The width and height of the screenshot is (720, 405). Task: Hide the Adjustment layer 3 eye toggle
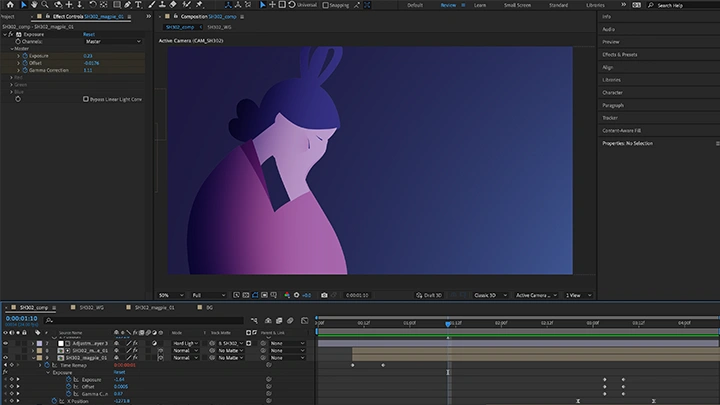6,343
